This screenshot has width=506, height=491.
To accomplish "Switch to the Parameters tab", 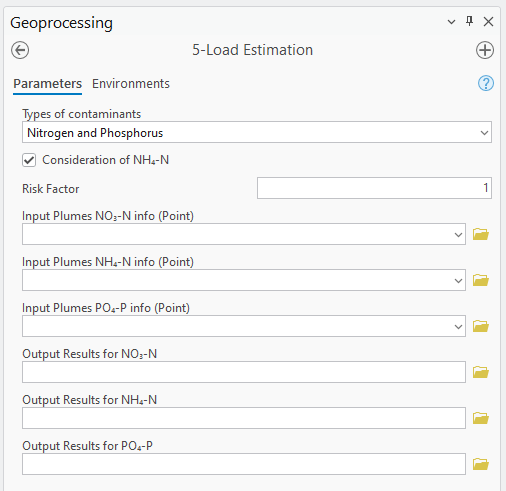I will click(x=47, y=84).
